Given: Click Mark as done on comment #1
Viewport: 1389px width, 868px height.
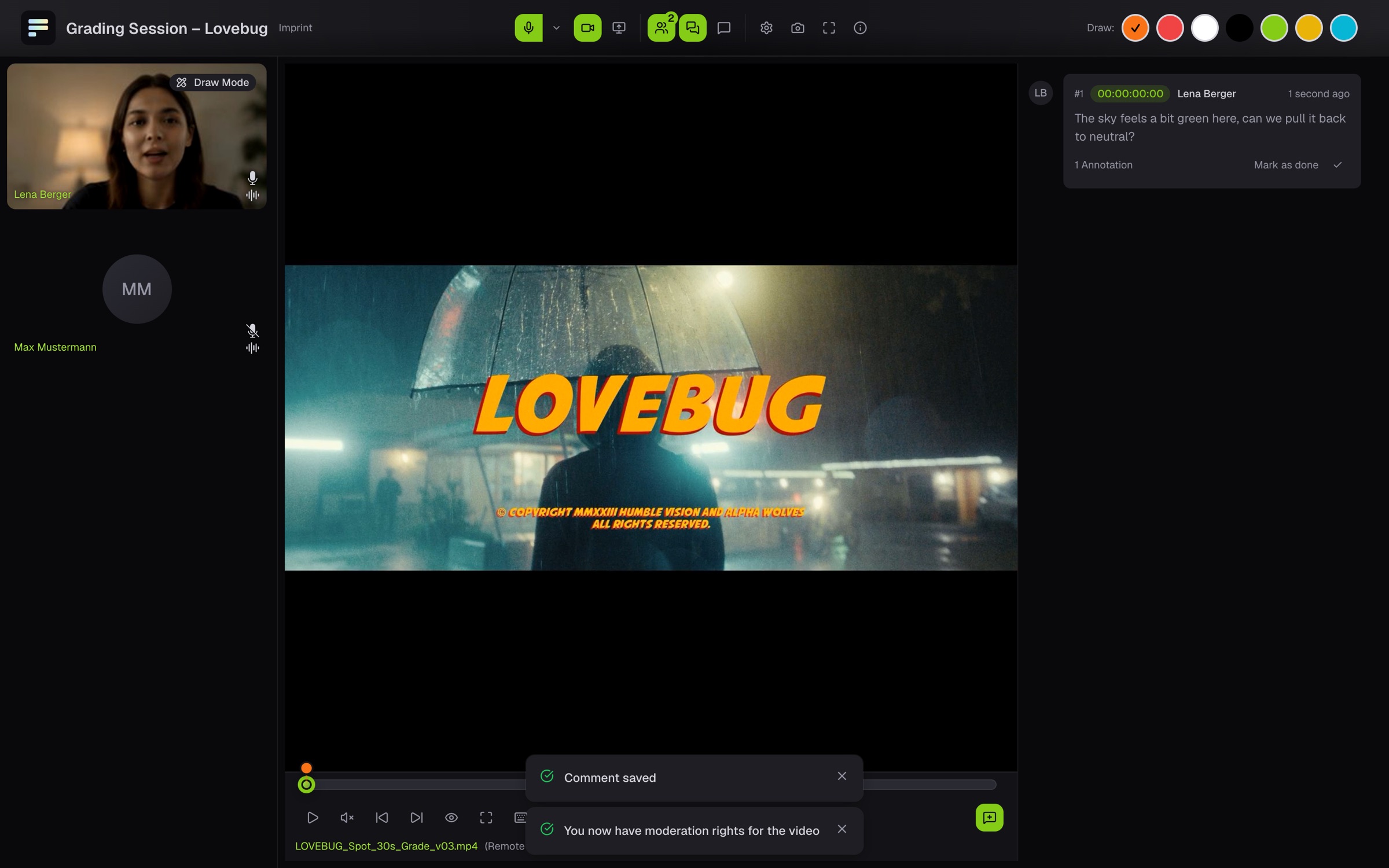Looking at the screenshot, I should point(1298,165).
